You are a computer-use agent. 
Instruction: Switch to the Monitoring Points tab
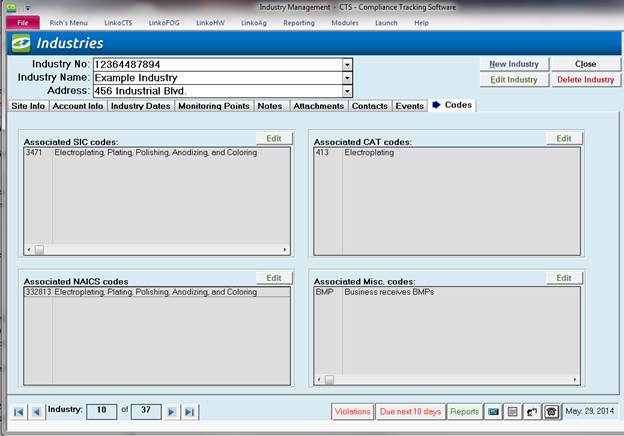214,105
